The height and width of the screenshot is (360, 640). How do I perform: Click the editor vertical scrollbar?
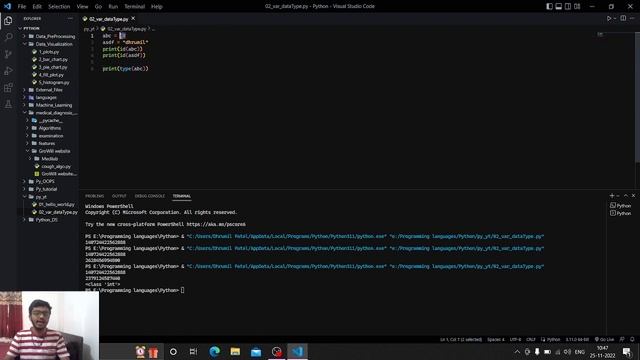pos(638,98)
